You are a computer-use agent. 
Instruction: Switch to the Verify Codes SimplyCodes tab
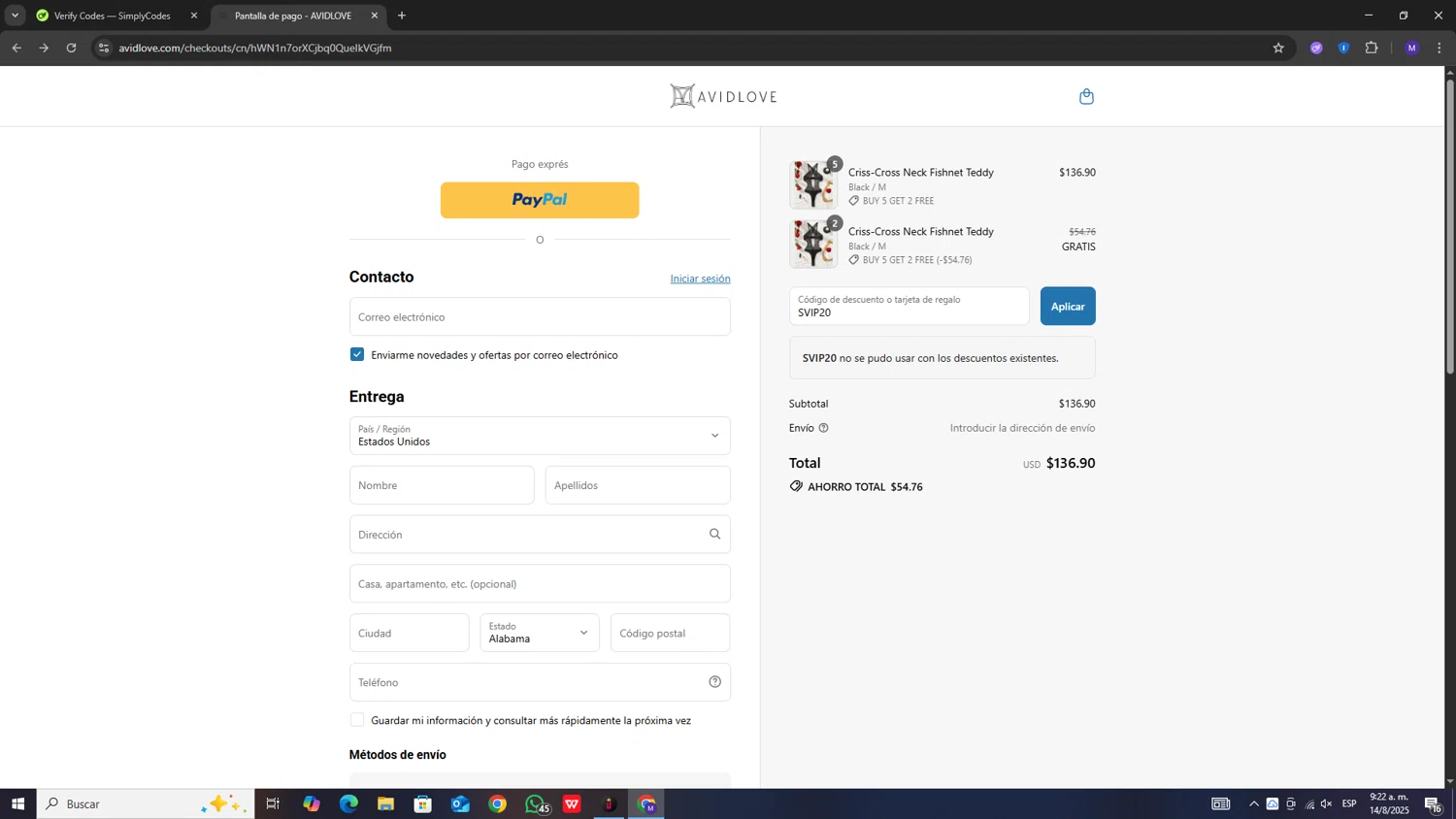click(113, 16)
